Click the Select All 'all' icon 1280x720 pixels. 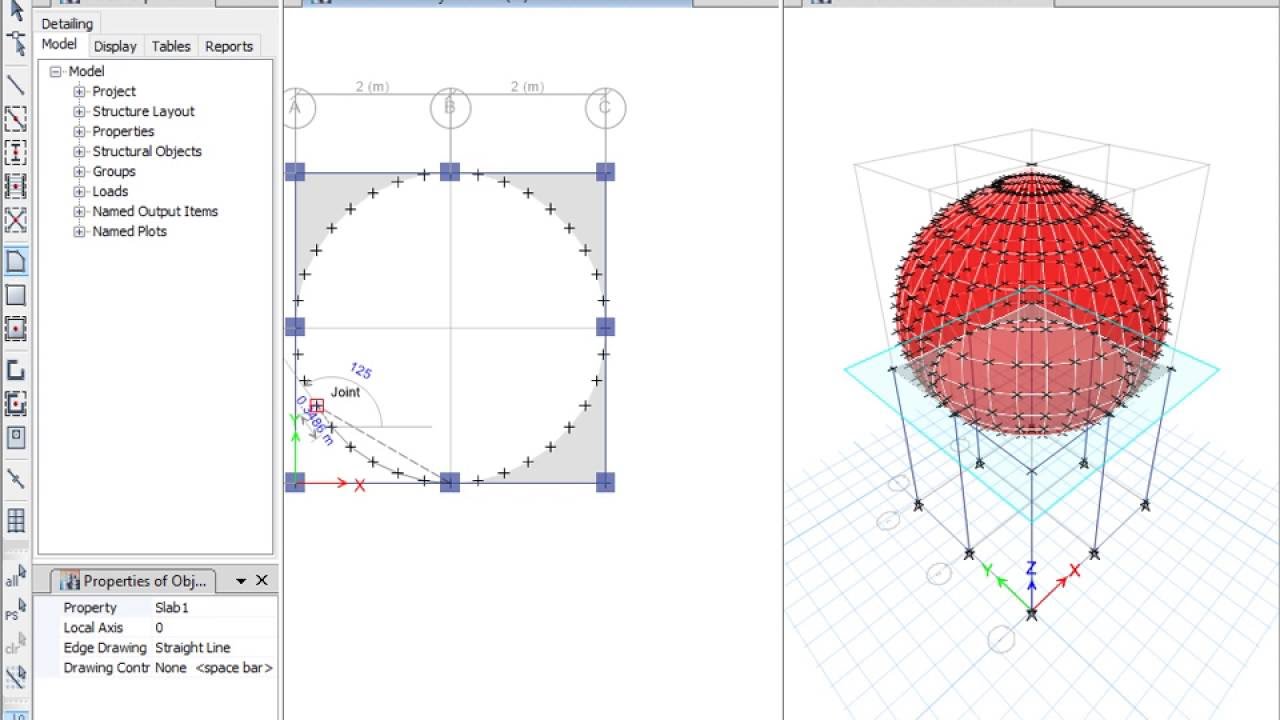(16, 577)
